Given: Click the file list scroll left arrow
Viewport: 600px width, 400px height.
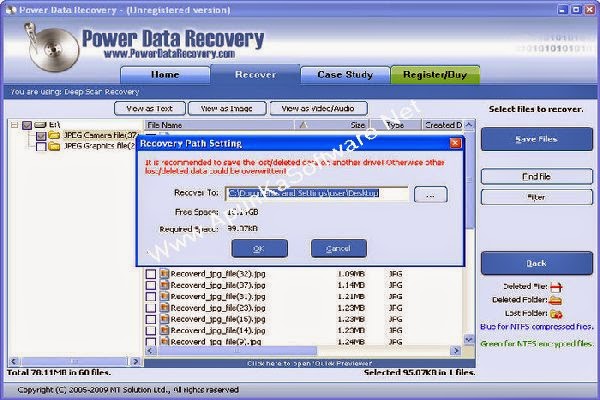Looking at the screenshot, I should 150,351.
